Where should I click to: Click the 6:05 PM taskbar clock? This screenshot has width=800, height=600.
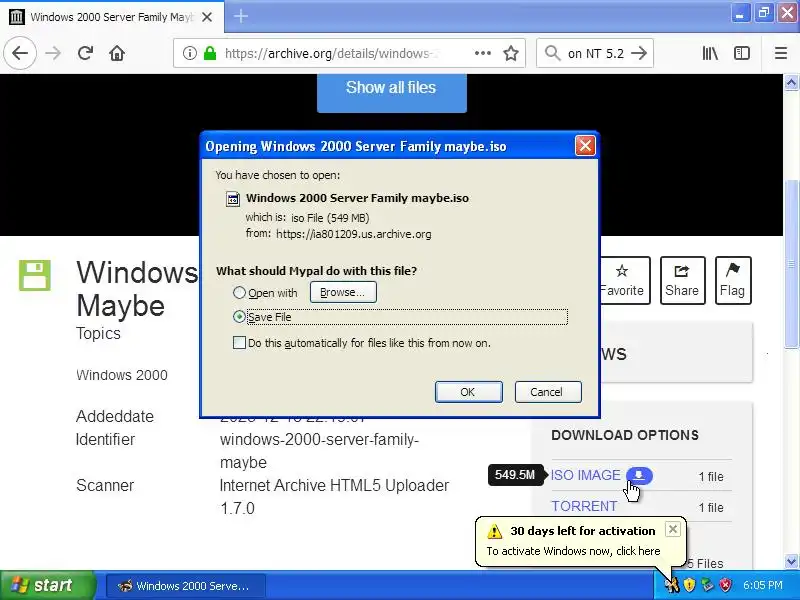pos(763,585)
